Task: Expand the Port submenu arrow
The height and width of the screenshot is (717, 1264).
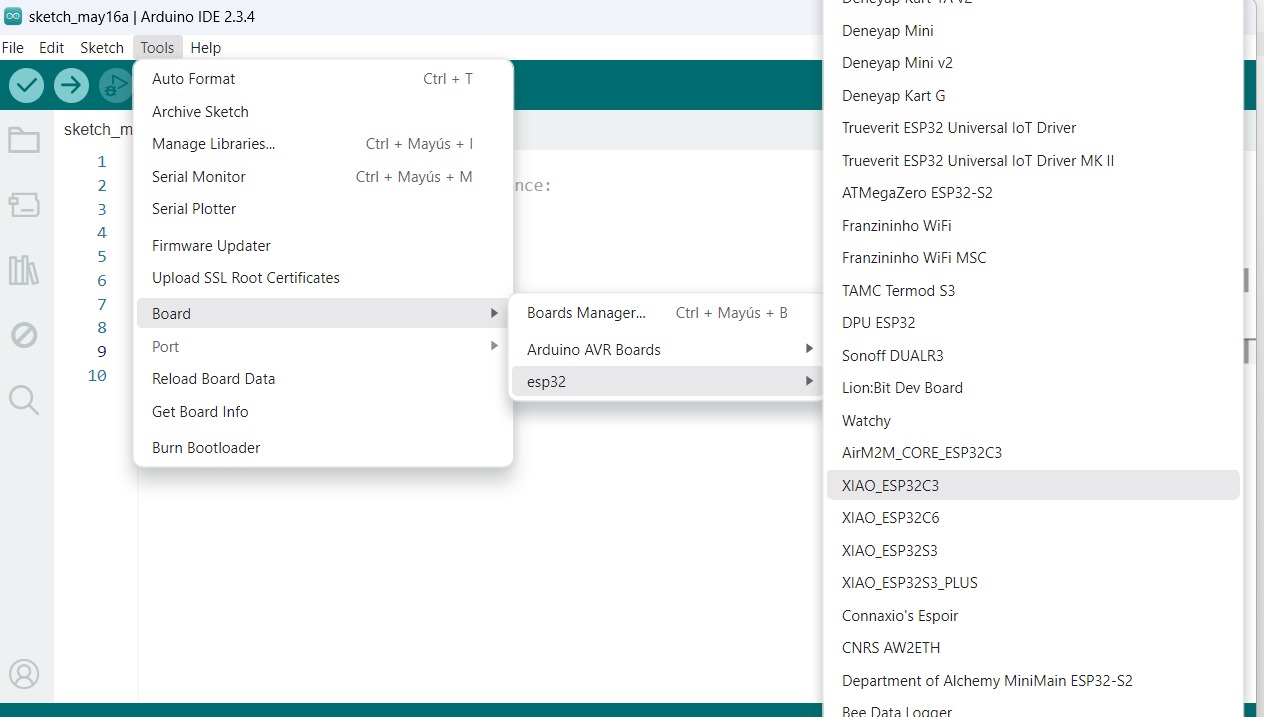Action: click(494, 346)
